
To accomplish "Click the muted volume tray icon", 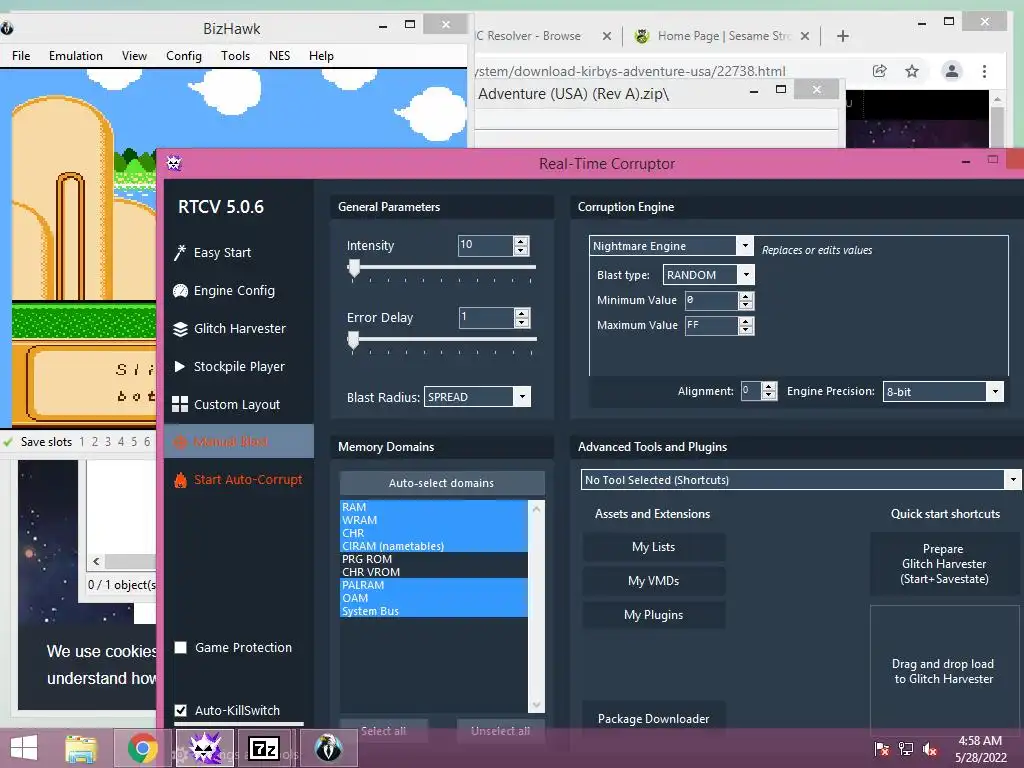I will click(930, 748).
